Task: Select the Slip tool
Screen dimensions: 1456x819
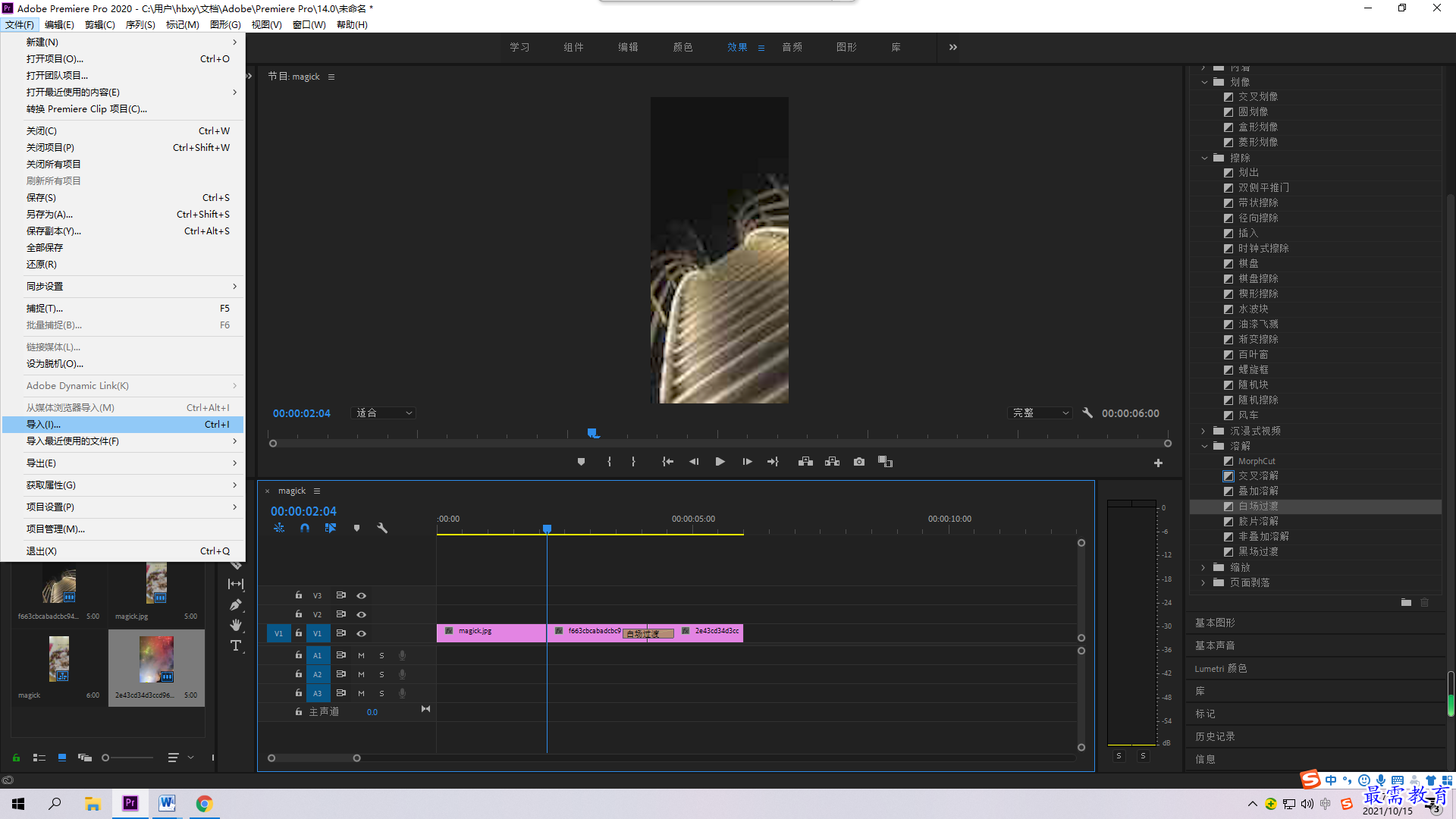Action: 236,584
